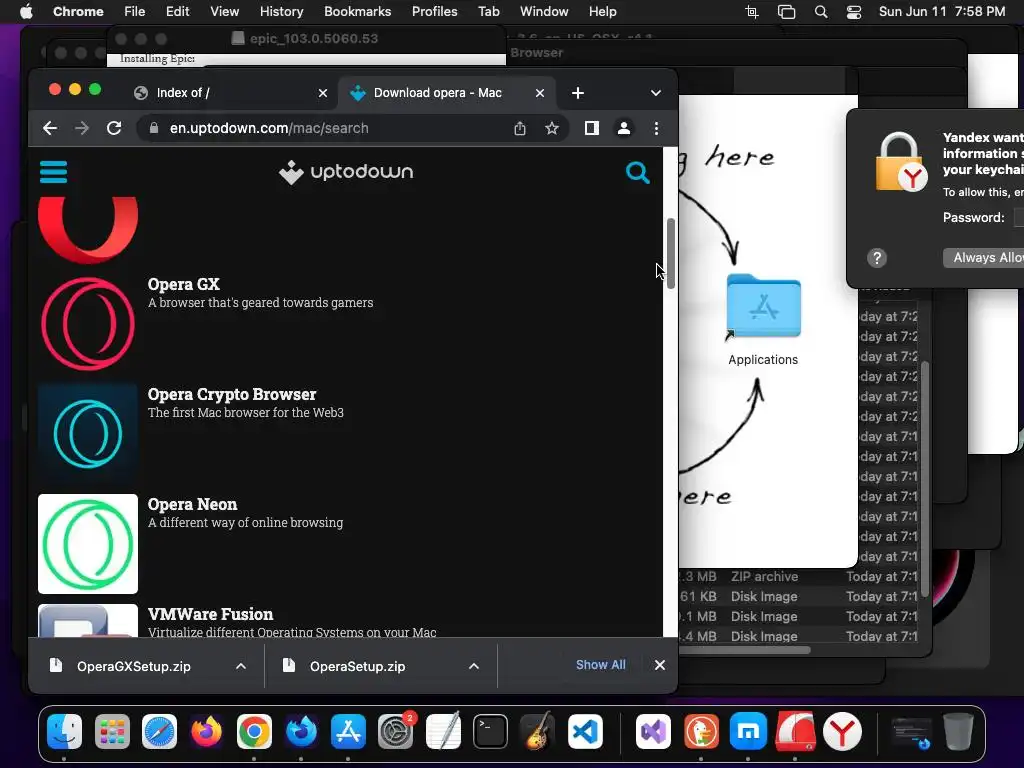Open Visual Studio Code from the Dock
Image resolution: width=1024 pixels, height=768 pixels.
(x=584, y=731)
